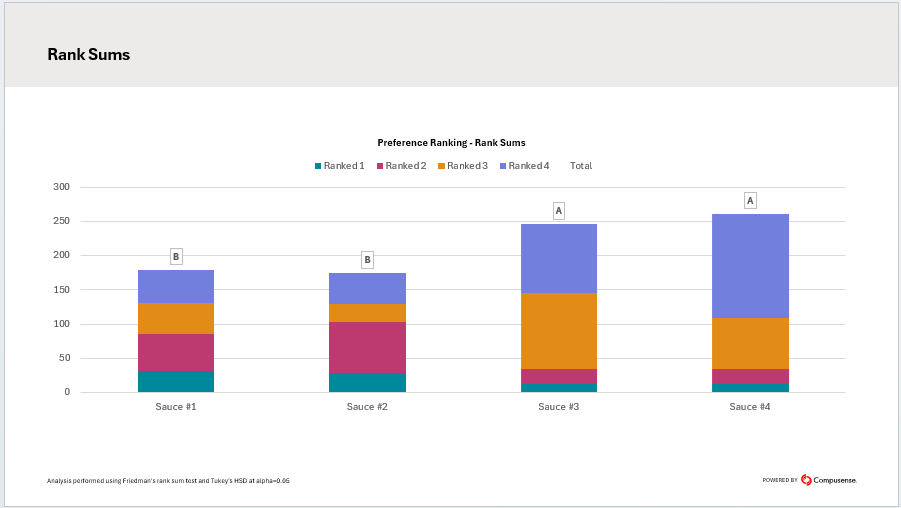
Task: Select the magenta Ranked 2 segment of Sauce #2
Action: [367, 347]
